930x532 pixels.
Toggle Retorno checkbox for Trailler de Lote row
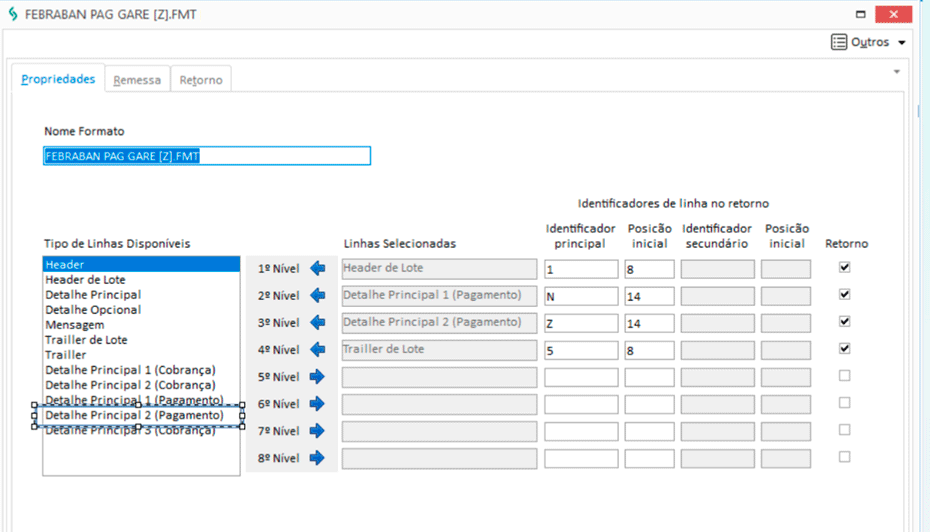(x=845, y=349)
